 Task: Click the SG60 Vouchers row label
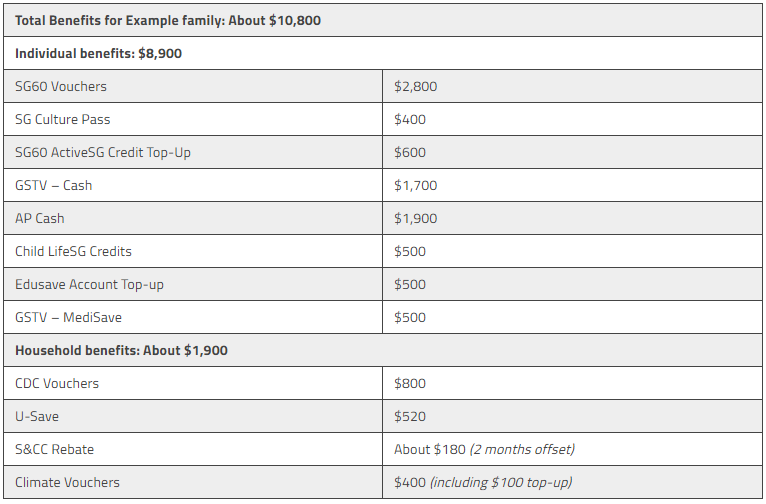coord(61,86)
